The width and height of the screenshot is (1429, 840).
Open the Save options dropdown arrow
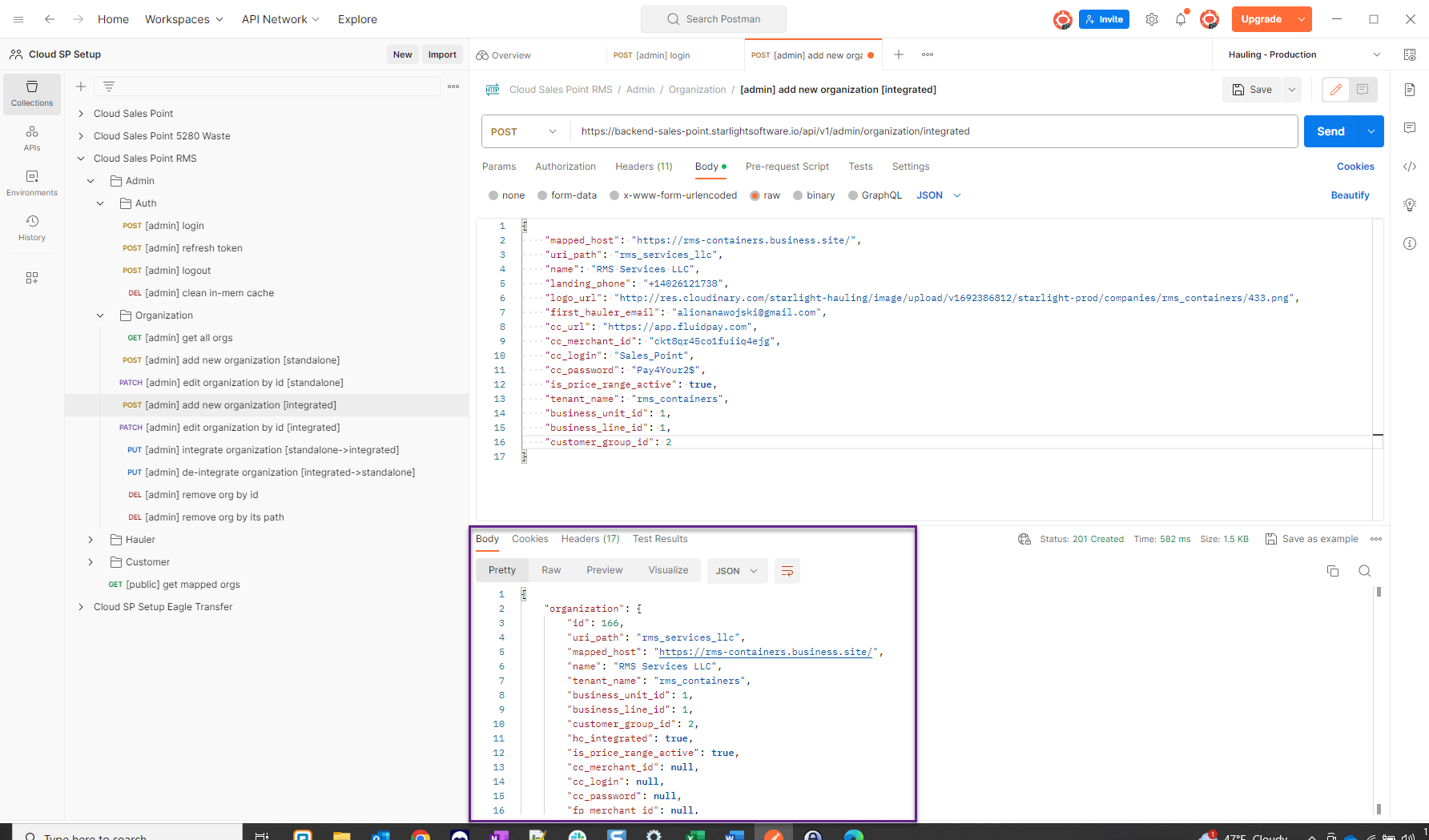click(x=1292, y=90)
